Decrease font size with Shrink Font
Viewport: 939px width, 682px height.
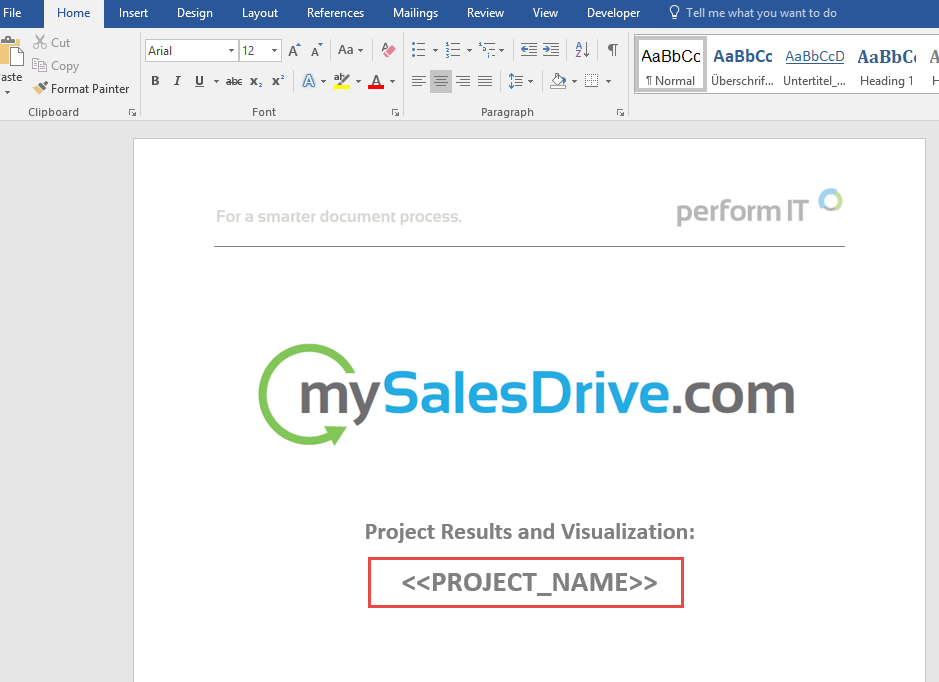point(316,50)
